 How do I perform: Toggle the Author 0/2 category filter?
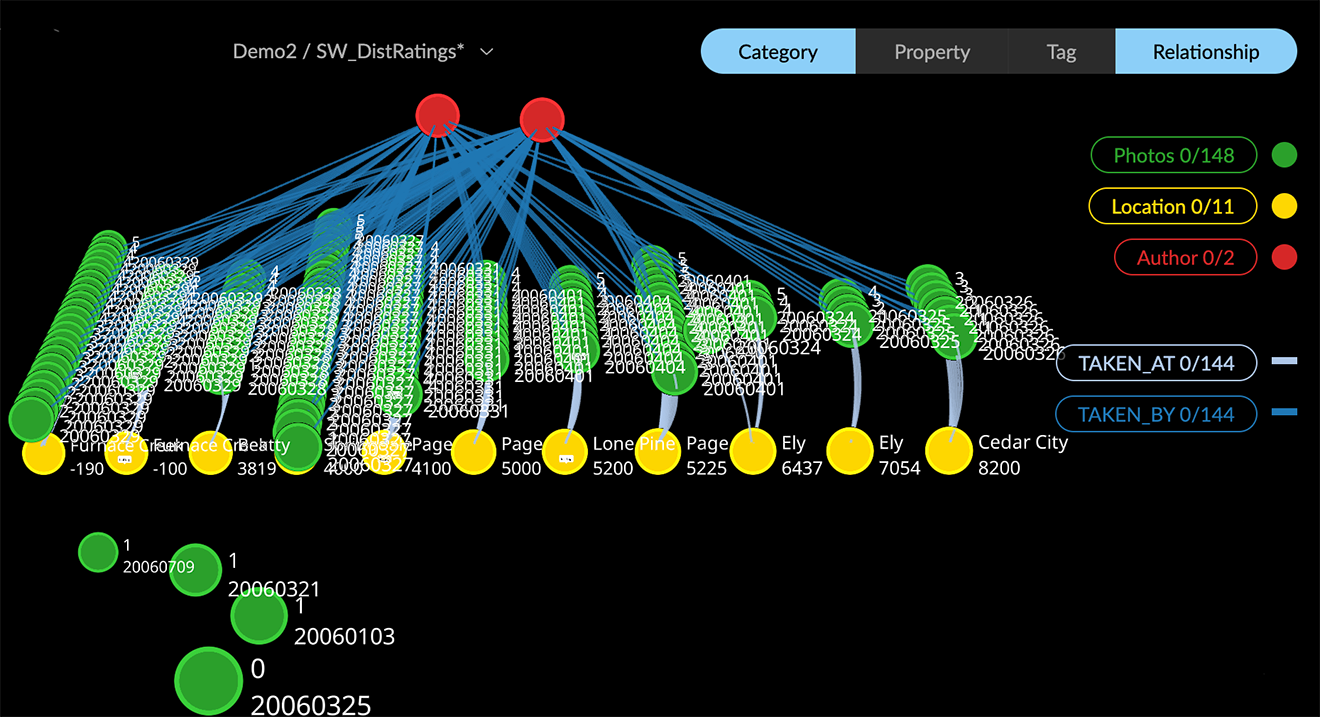[x=1184, y=258]
